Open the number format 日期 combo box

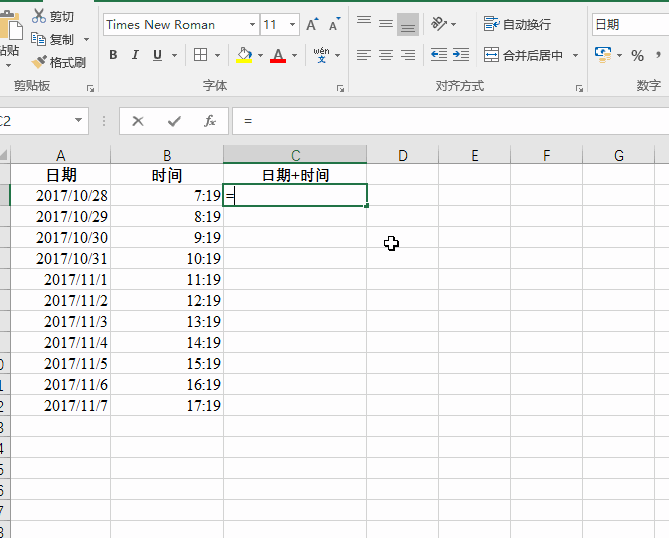point(630,24)
